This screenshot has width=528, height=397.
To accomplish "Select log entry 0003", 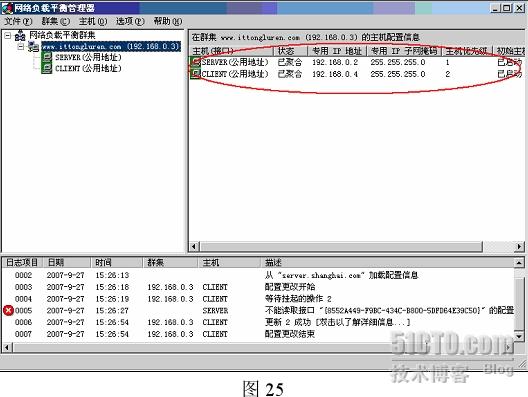I will (x=258, y=287).
